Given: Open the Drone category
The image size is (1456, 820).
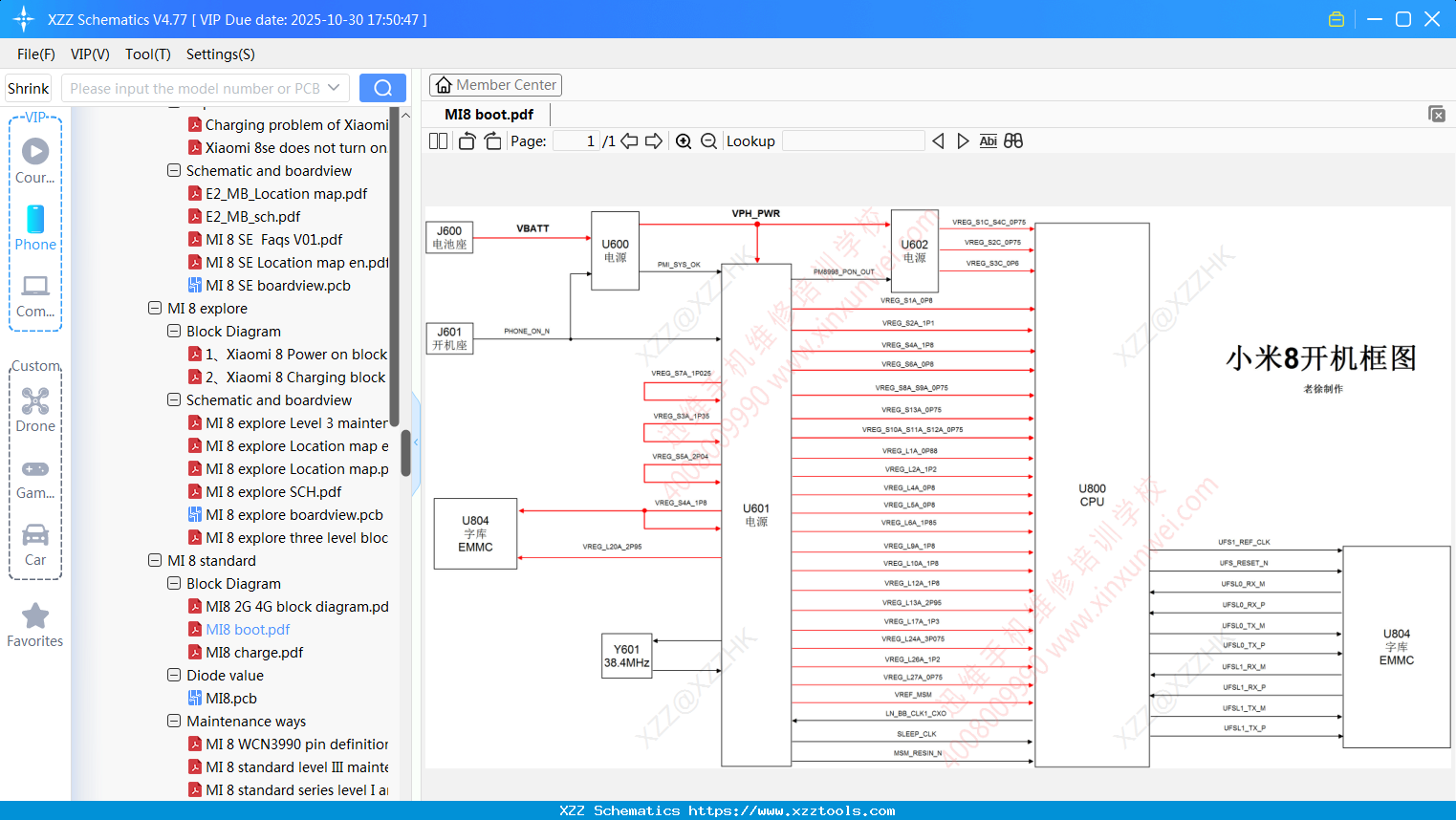Looking at the screenshot, I should 35,409.
